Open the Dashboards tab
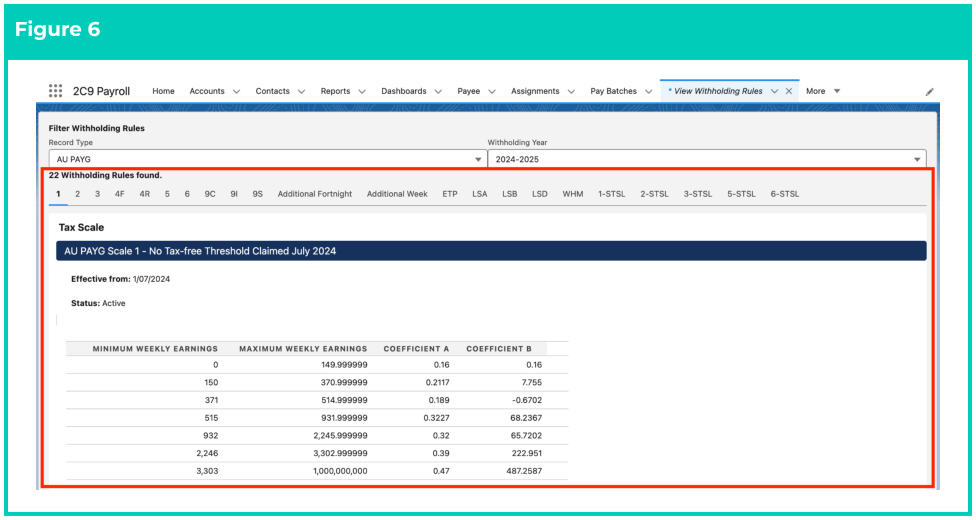The height and width of the screenshot is (520, 976). (x=404, y=91)
